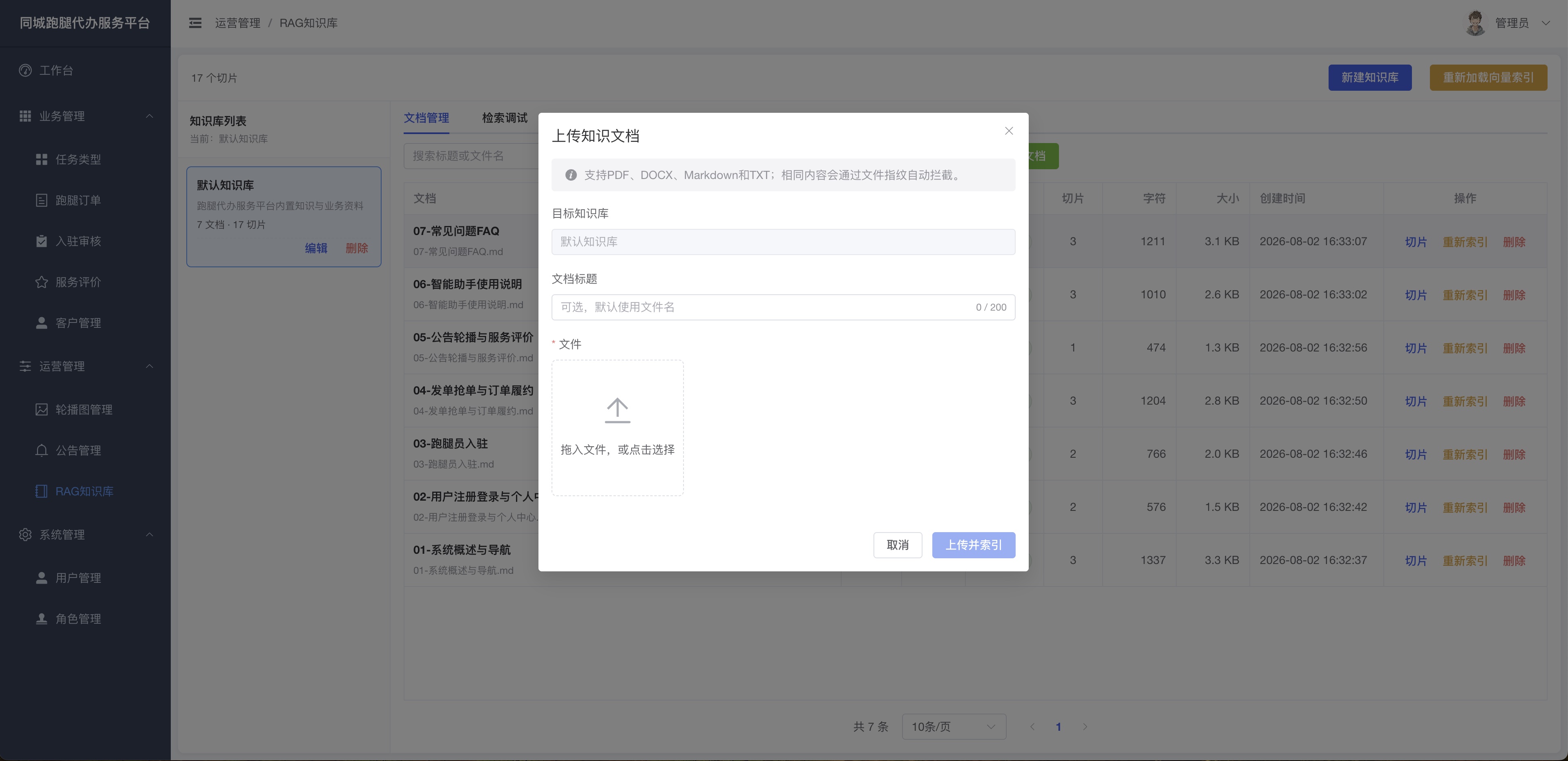Click the 业务管理 grid icon
The width and height of the screenshot is (1568, 761).
click(x=25, y=116)
